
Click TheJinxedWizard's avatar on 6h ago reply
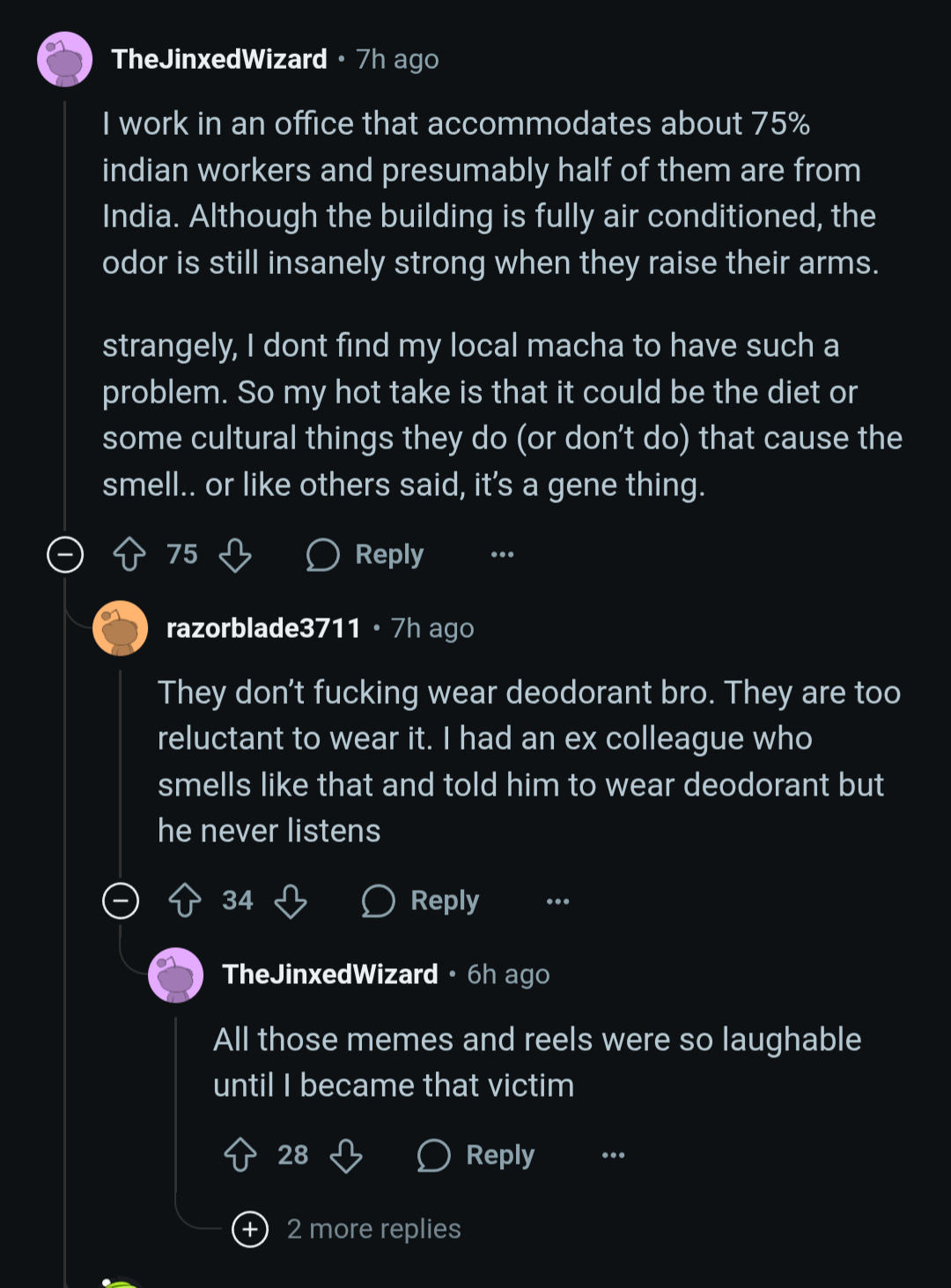pos(176,974)
